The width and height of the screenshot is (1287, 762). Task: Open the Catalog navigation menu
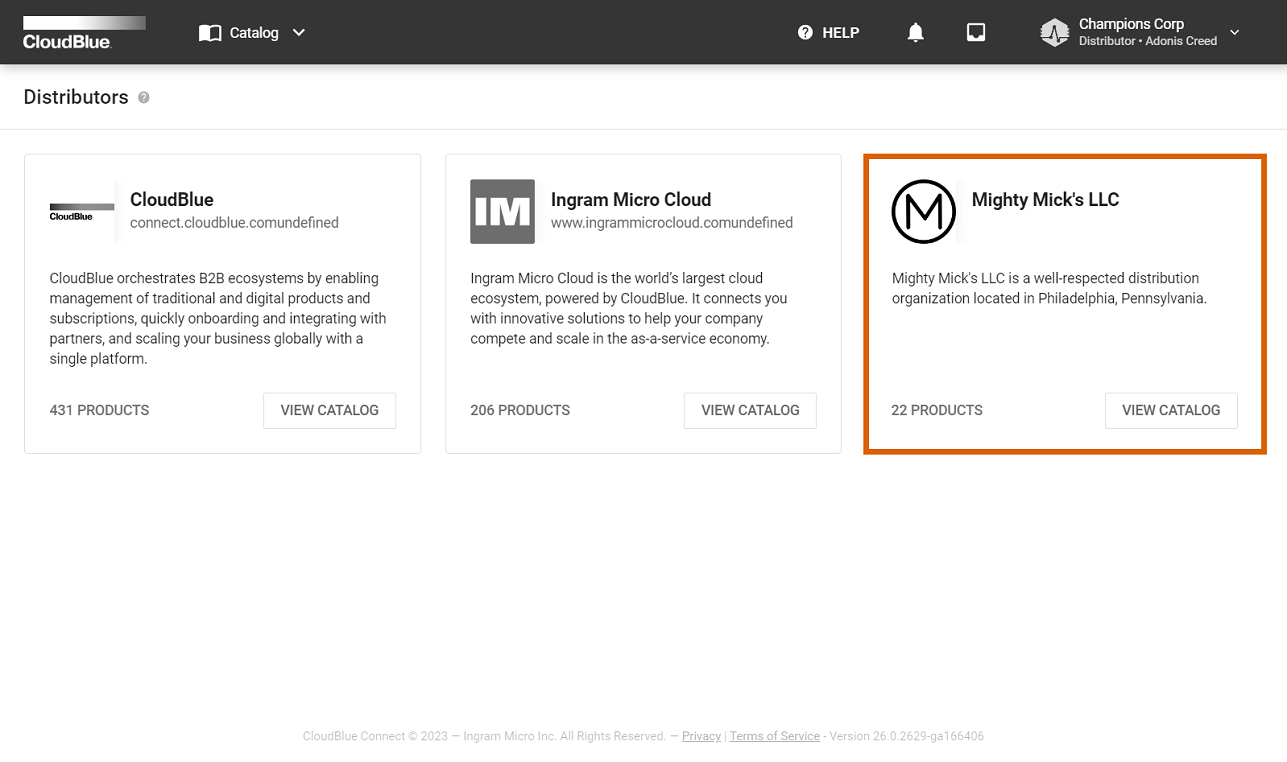[251, 32]
